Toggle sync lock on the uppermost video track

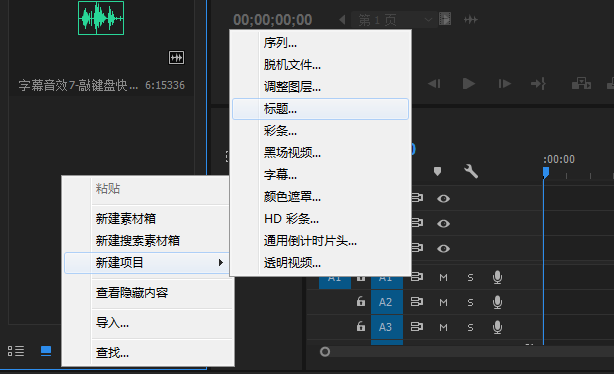point(417,198)
